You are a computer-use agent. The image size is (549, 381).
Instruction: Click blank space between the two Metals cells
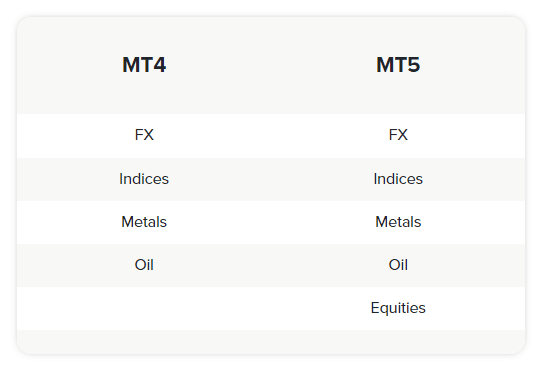271,222
